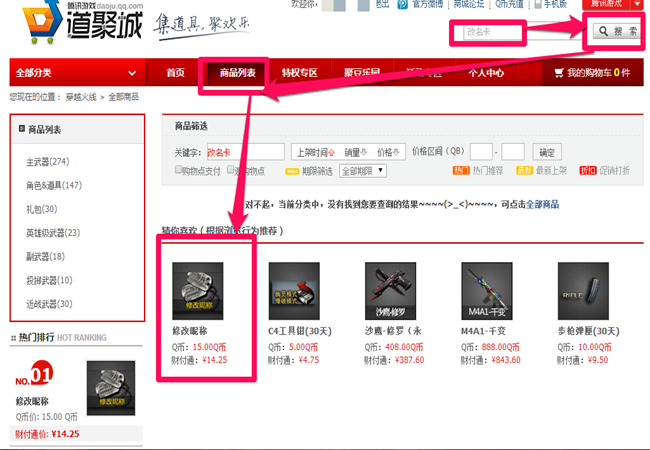This screenshot has width=650, height=450.
Task: Click the M4A1-千变 rifle product image
Action: [487, 291]
